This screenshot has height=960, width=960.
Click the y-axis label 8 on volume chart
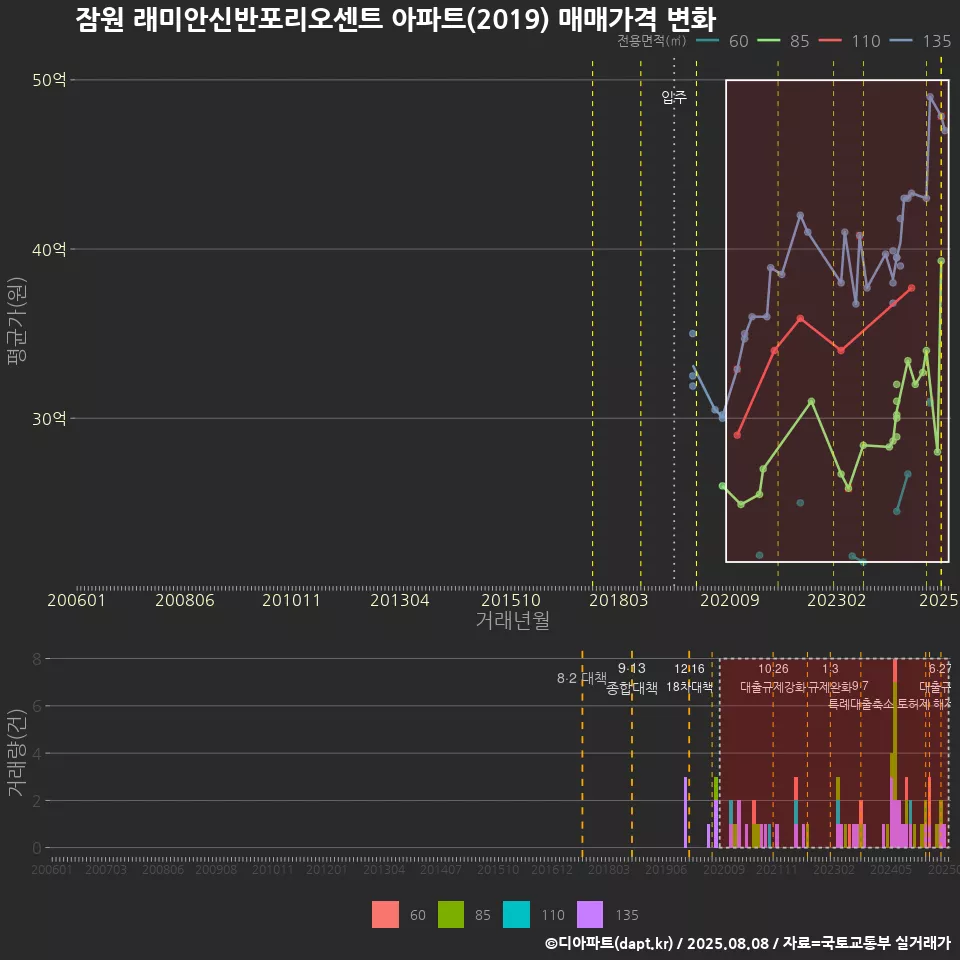click(x=37, y=659)
